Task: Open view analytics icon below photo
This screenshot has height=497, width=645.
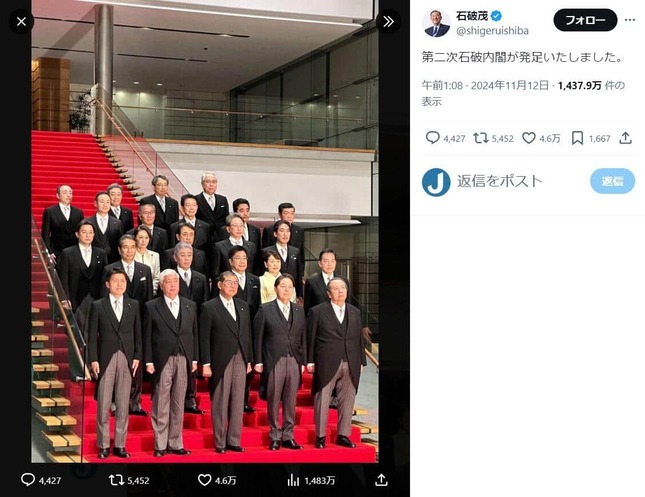Action: tap(294, 480)
